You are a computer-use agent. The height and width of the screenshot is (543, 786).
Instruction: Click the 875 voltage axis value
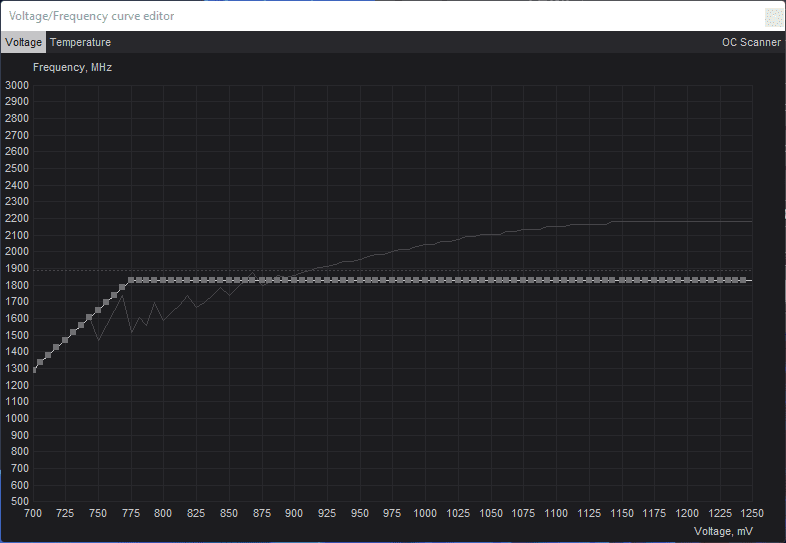[262, 513]
